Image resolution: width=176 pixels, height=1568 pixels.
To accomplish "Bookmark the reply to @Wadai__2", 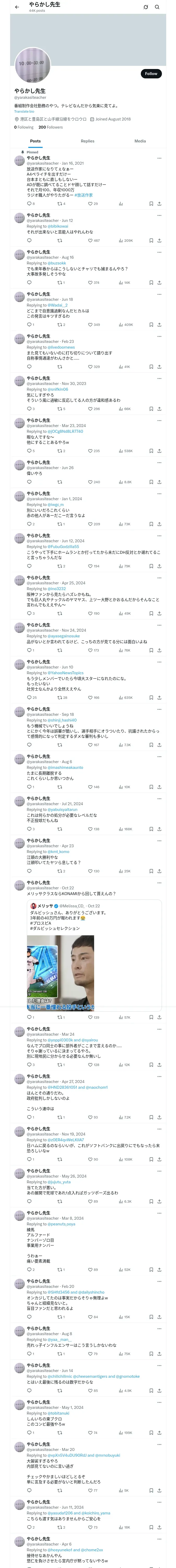I will tap(151, 324).
